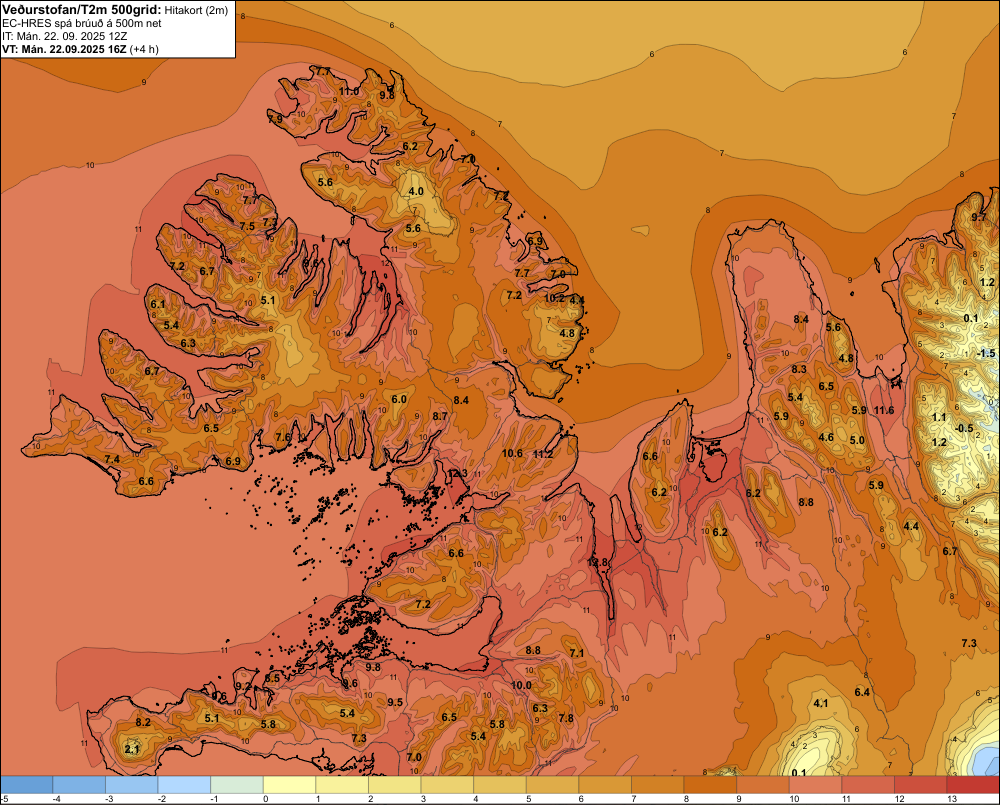Click the 7.4 temperature value
1000x805 pixels.
tap(112, 459)
